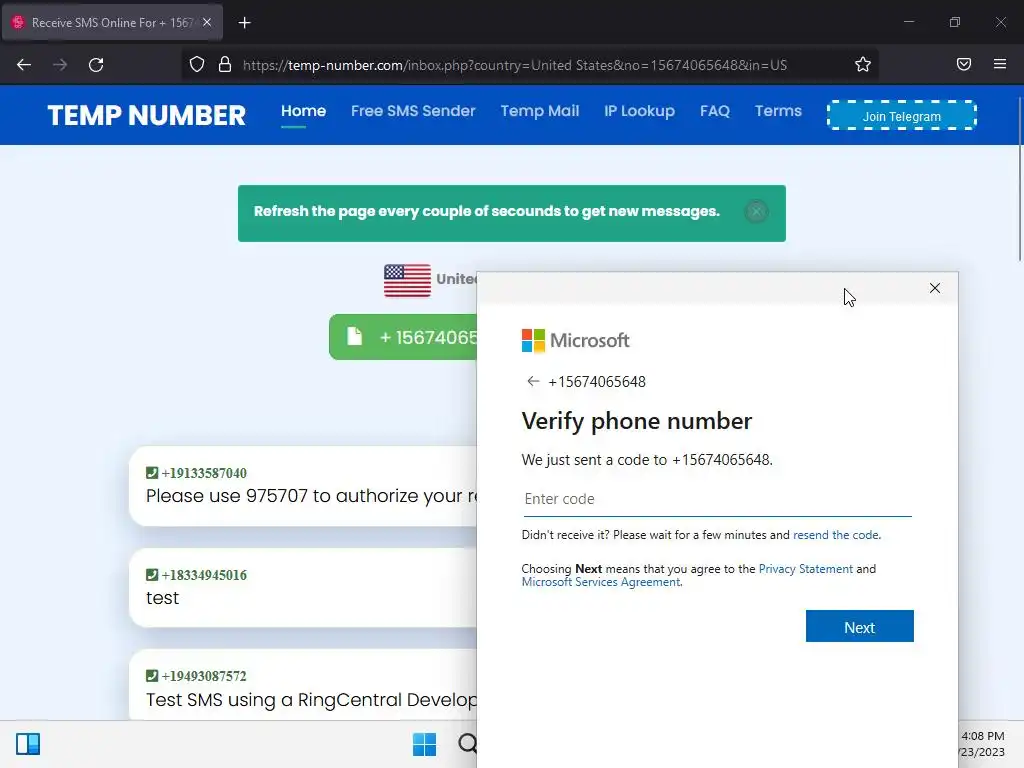Click the RingCentral test SMS message

[x=312, y=700]
